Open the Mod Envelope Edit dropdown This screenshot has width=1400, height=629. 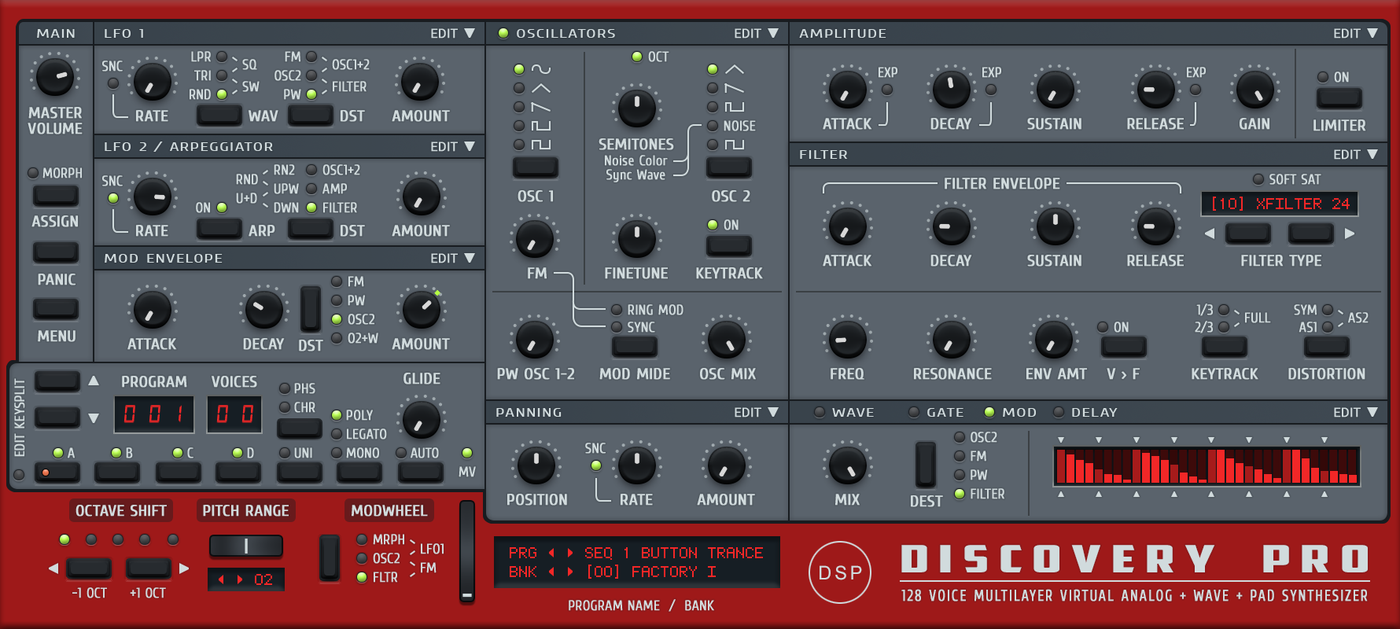coord(453,258)
